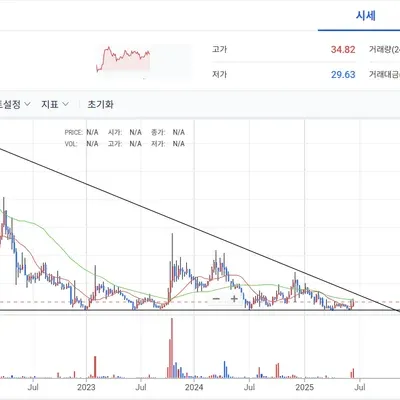Click the 2023 label on time axis

coord(86,387)
